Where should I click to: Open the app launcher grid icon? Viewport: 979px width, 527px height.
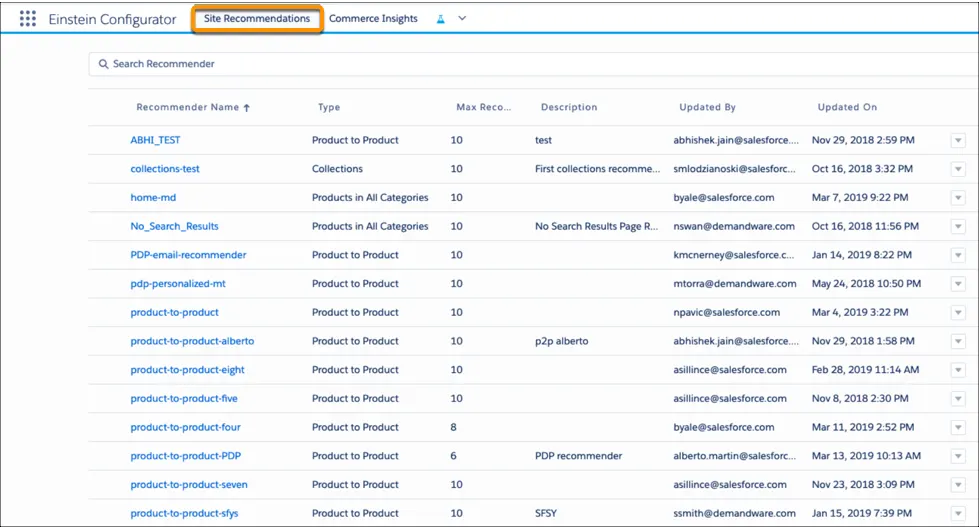click(27, 19)
